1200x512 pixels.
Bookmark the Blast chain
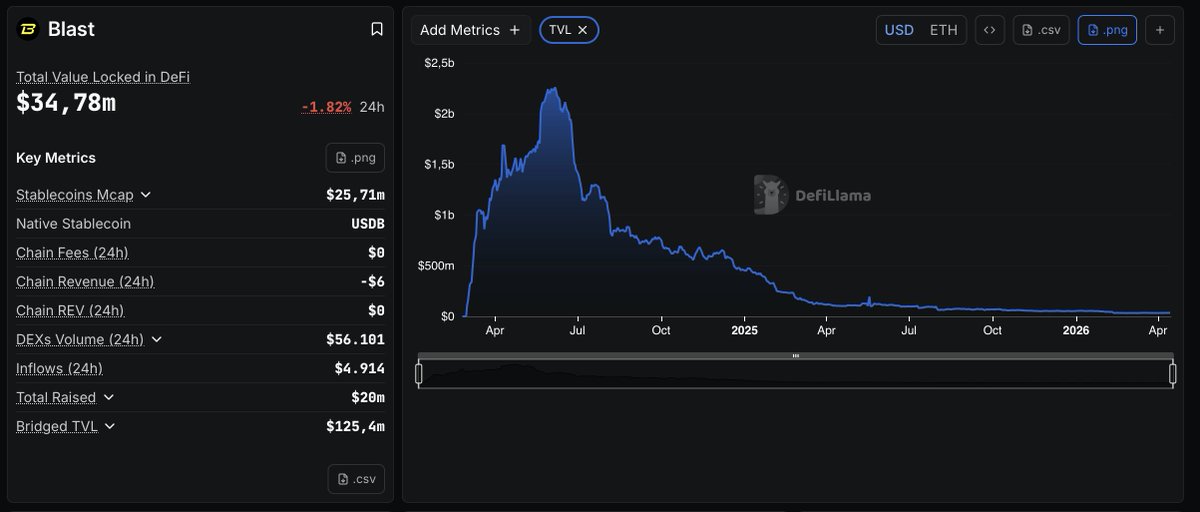pyautogui.click(x=377, y=29)
